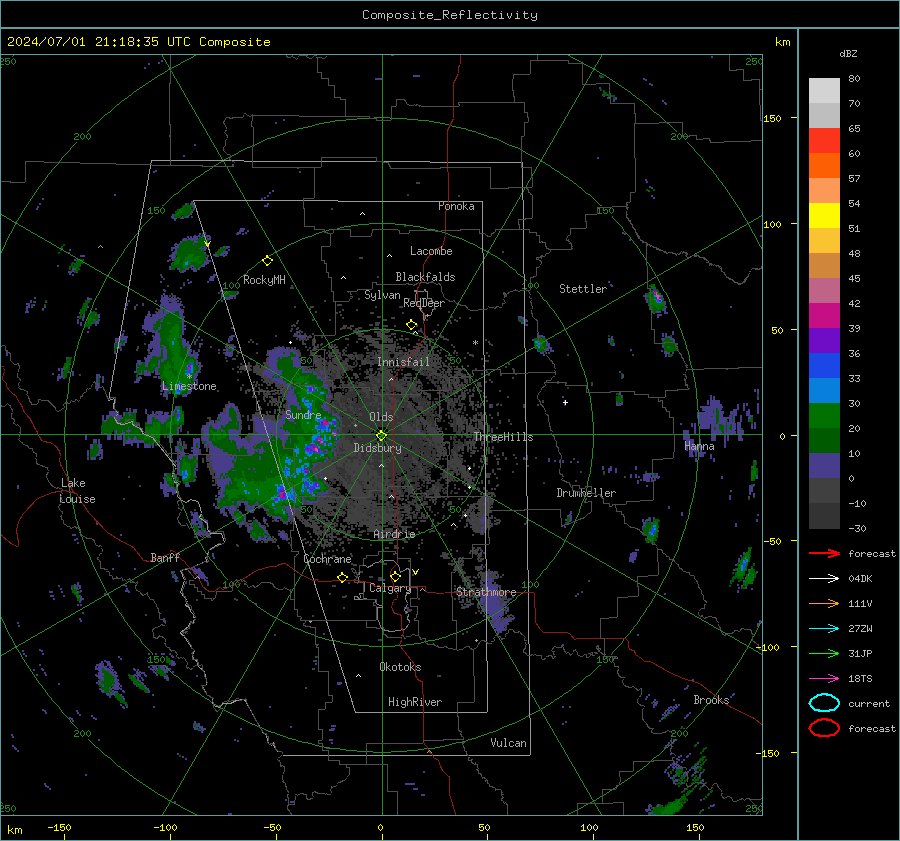This screenshot has height=841, width=900.
Task: Select the Ponoka map label
Action: click(x=456, y=206)
